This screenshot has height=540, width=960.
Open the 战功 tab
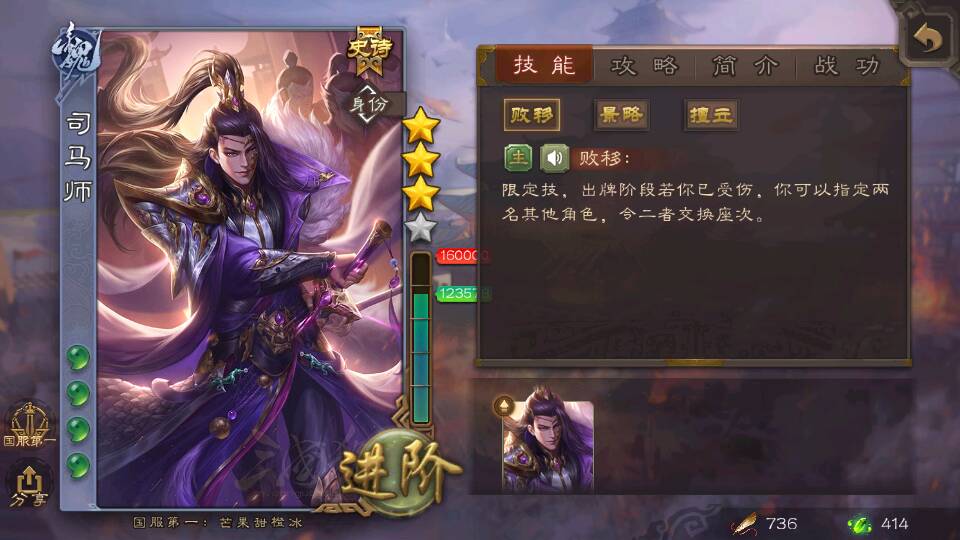click(847, 65)
